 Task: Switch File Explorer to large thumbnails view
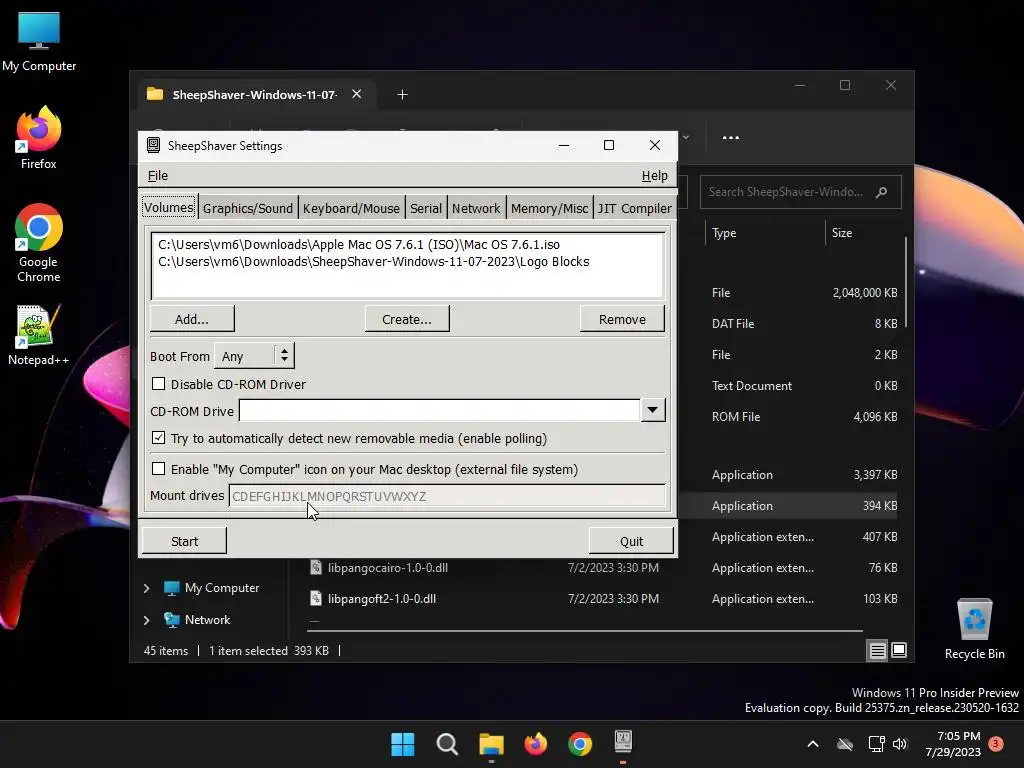899,650
